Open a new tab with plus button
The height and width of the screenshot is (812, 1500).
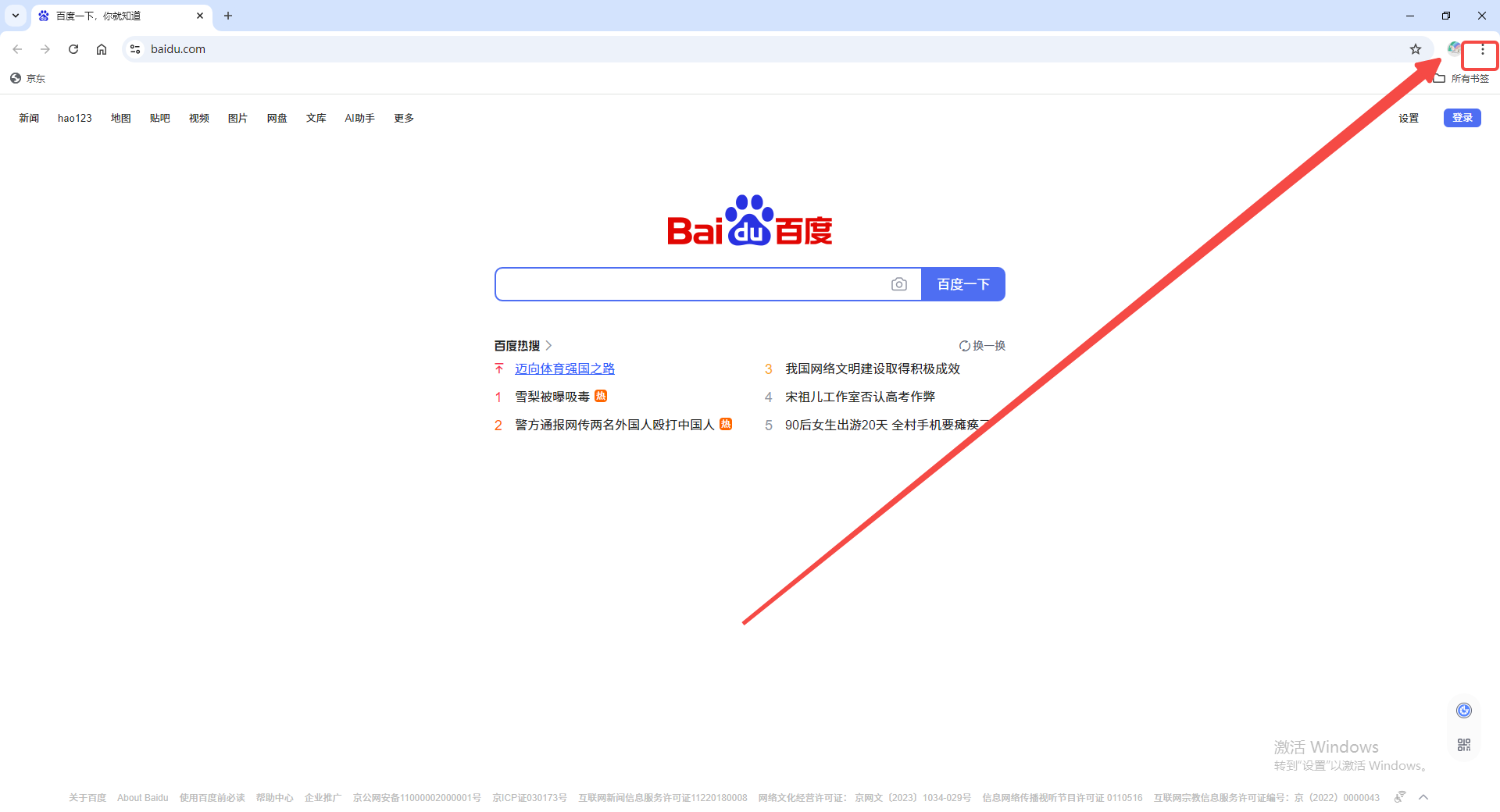point(228,16)
